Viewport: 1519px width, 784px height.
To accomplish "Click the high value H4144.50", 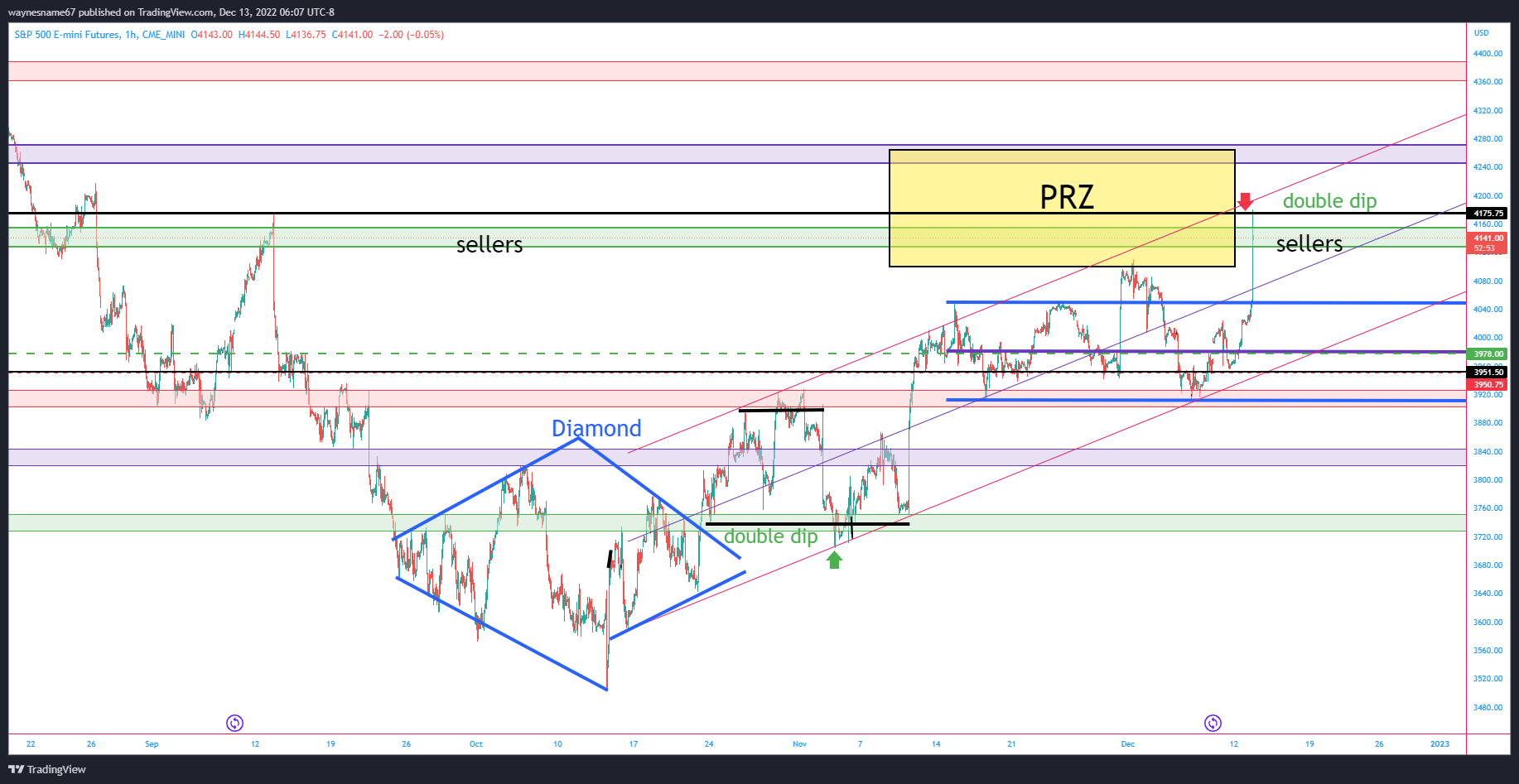I will click(259, 35).
